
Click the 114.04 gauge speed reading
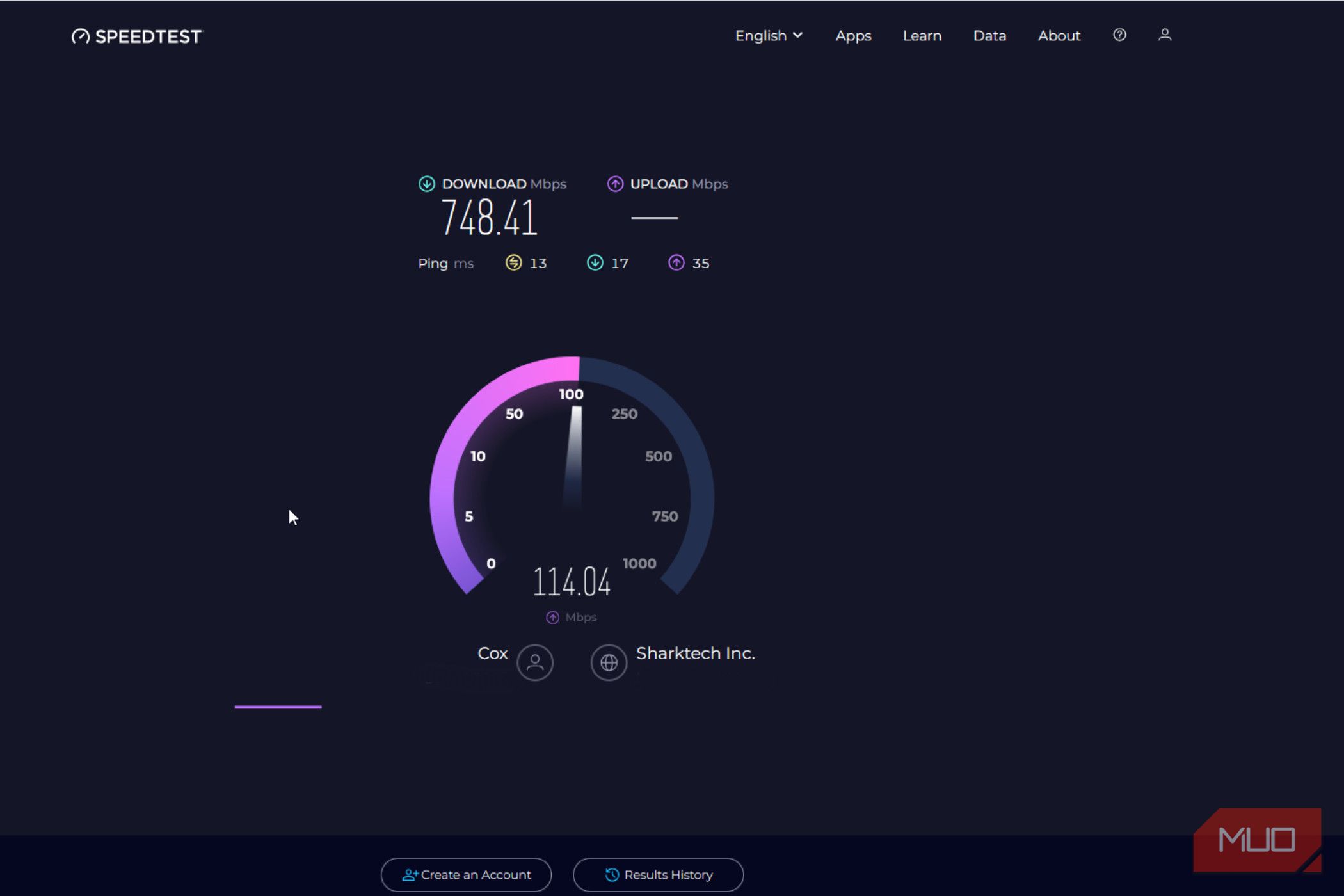pyautogui.click(x=572, y=582)
